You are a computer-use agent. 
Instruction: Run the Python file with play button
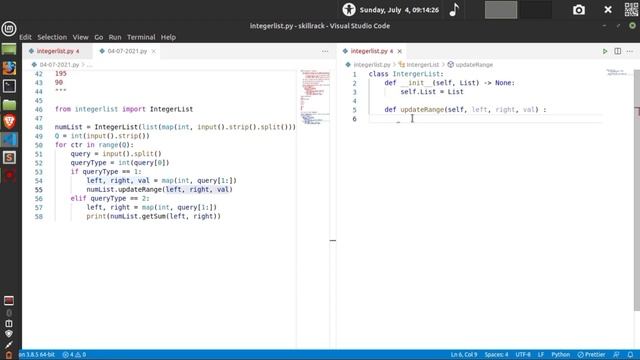605,51
